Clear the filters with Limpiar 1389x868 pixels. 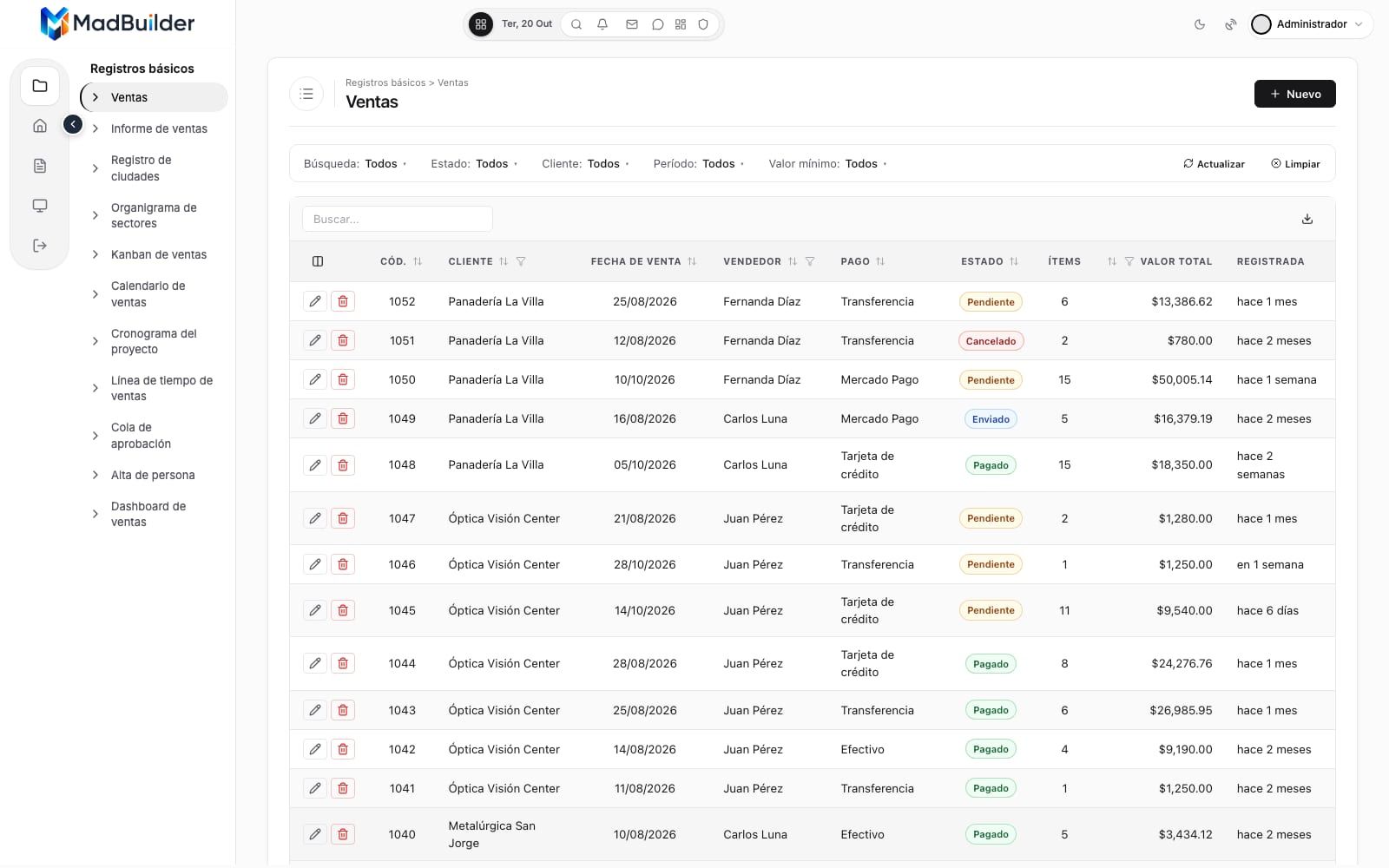tap(1295, 164)
